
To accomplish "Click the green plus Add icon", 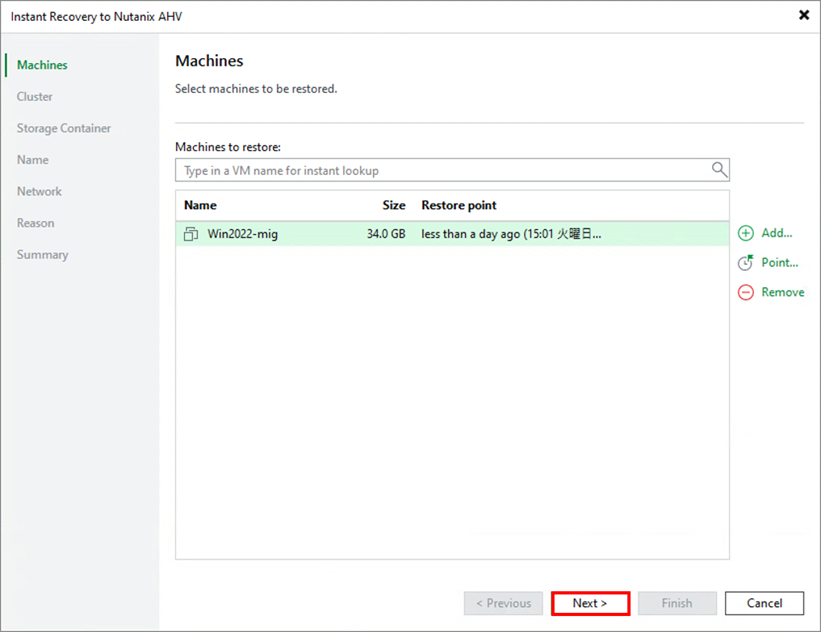I will click(746, 233).
